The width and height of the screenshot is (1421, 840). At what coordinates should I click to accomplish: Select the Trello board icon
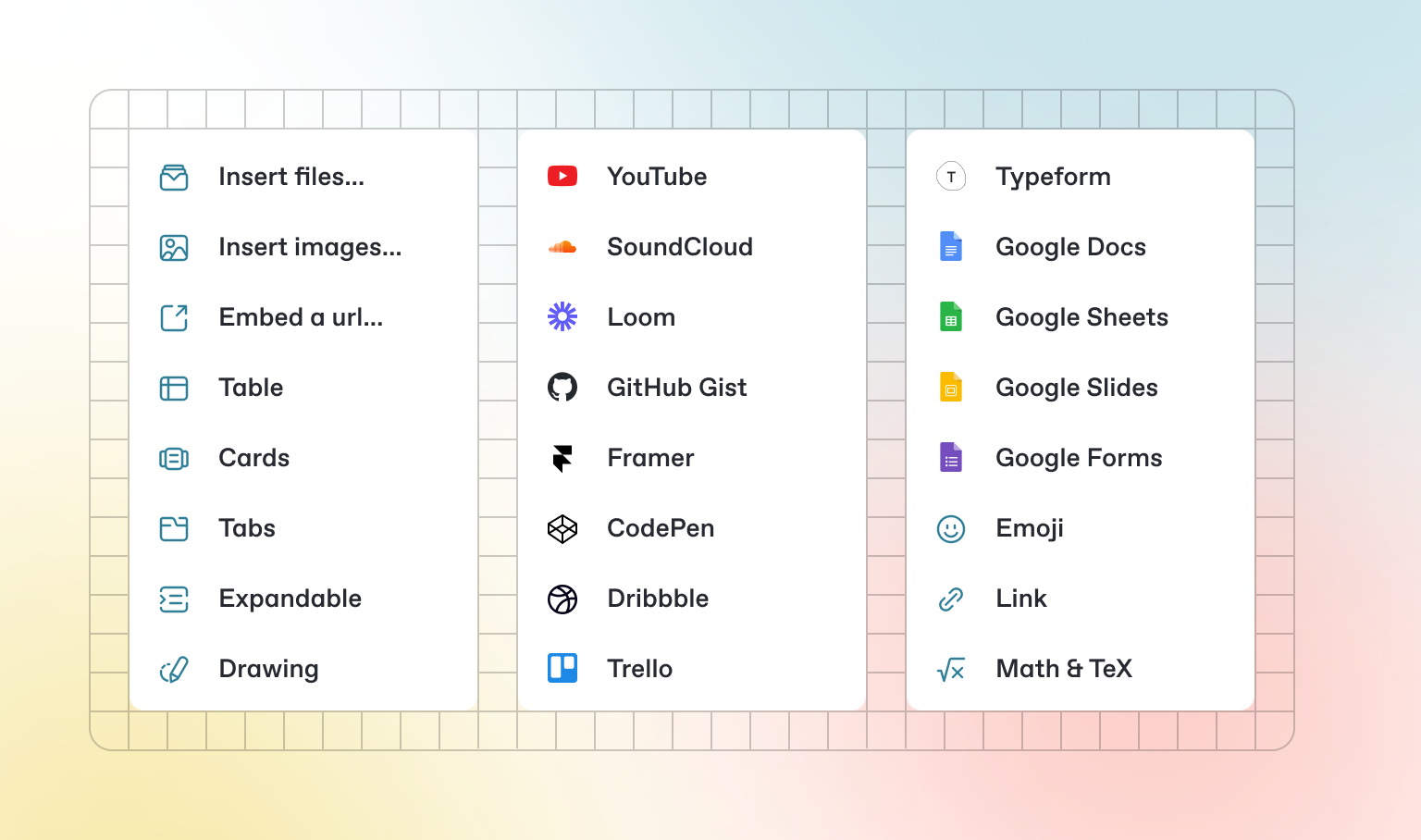[562, 668]
